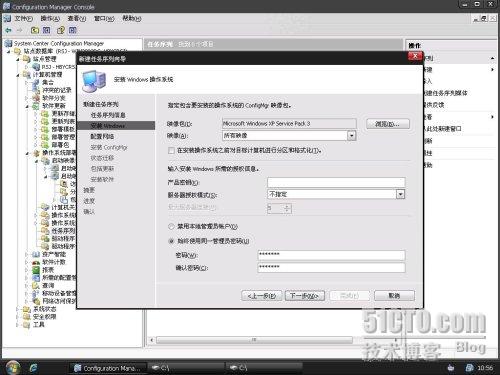The height and width of the screenshot is (375, 500).
Task: Open the 映像 dropdown list
Action: (351, 136)
